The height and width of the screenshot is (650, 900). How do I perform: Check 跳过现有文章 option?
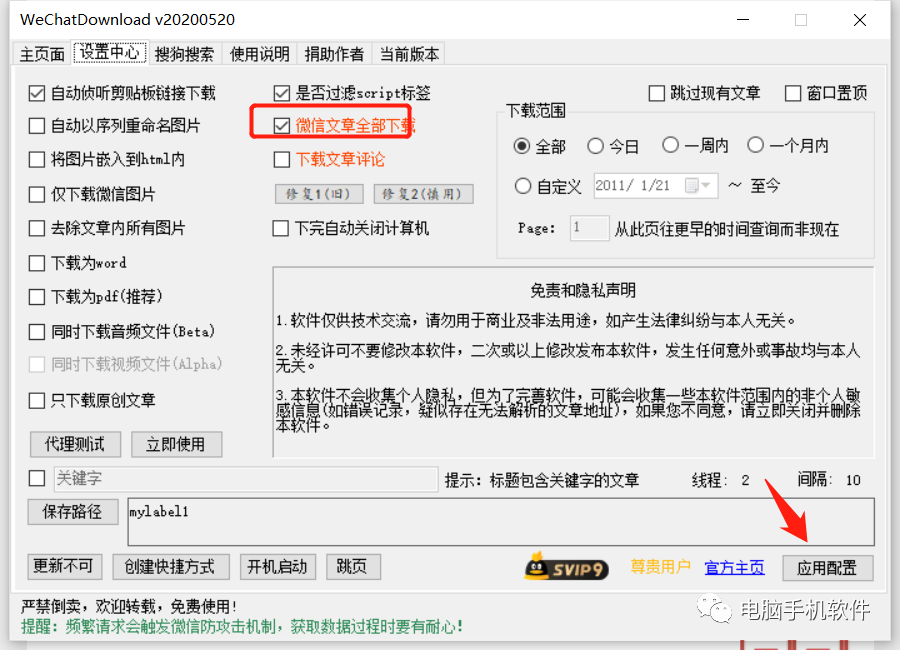pos(657,93)
